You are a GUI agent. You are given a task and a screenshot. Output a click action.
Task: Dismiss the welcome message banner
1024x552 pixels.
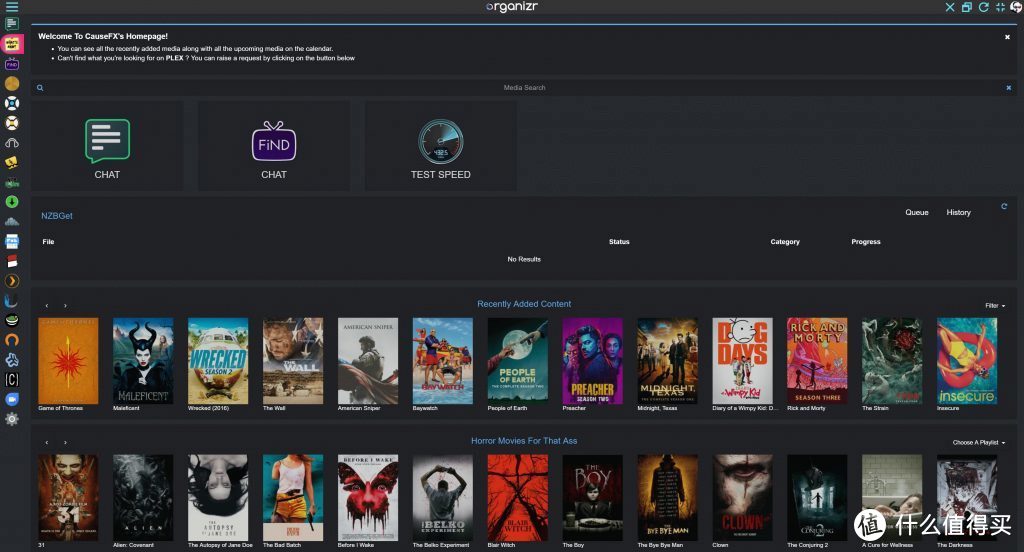click(1007, 37)
